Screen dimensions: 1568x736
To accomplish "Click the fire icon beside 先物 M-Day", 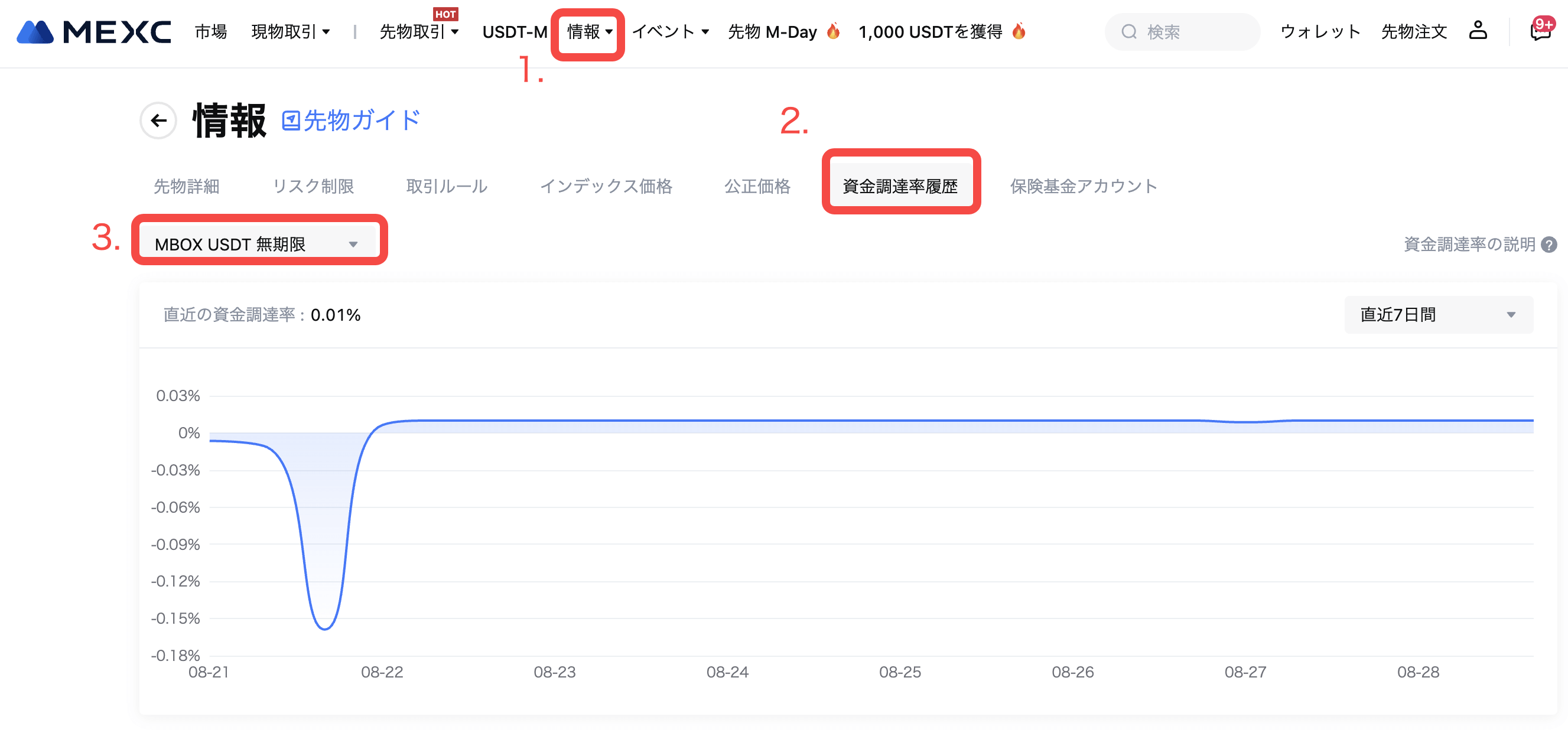I will coord(833,32).
